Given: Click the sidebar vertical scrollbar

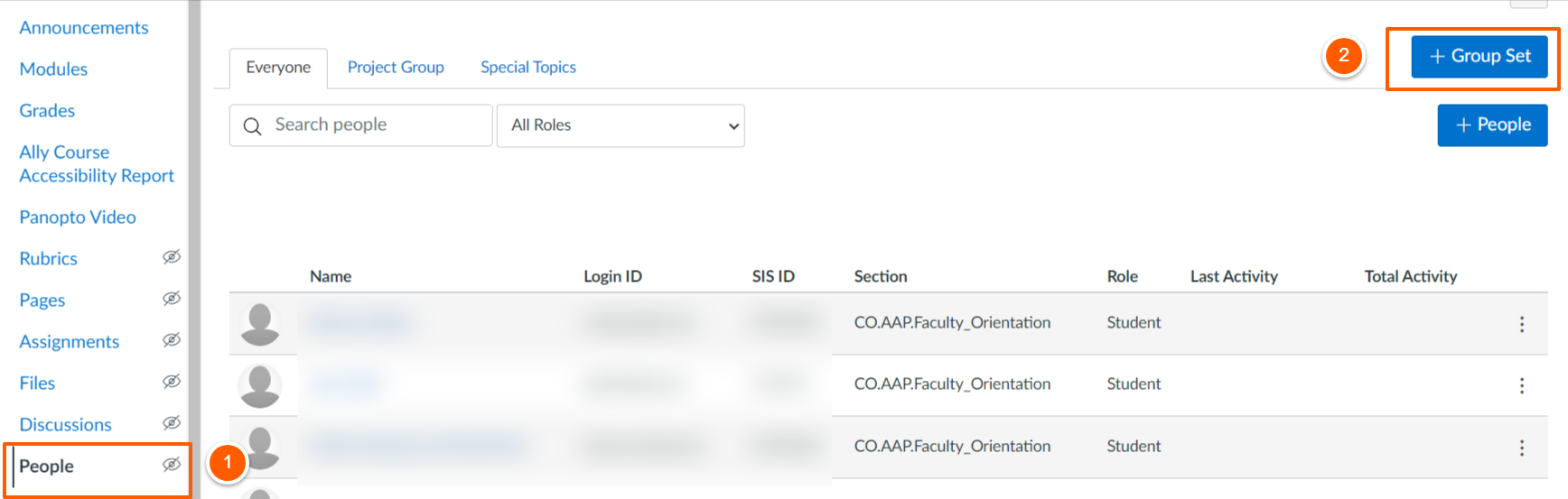Looking at the screenshot, I should [x=194, y=249].
